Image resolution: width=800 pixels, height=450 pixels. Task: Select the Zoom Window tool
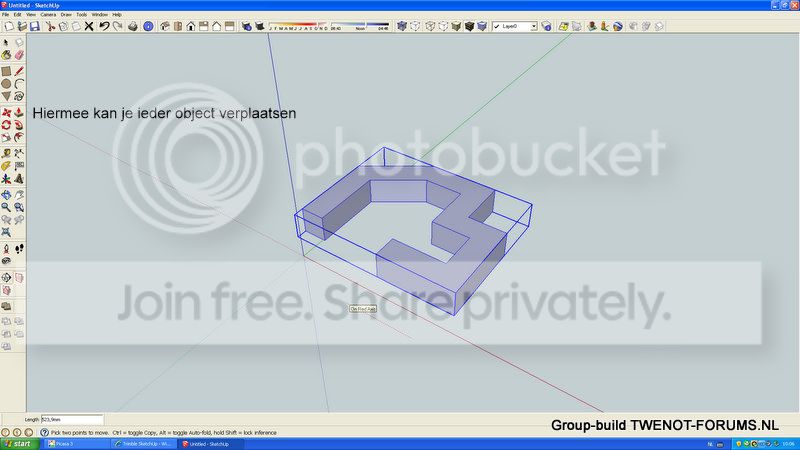(x=19, y=207)
